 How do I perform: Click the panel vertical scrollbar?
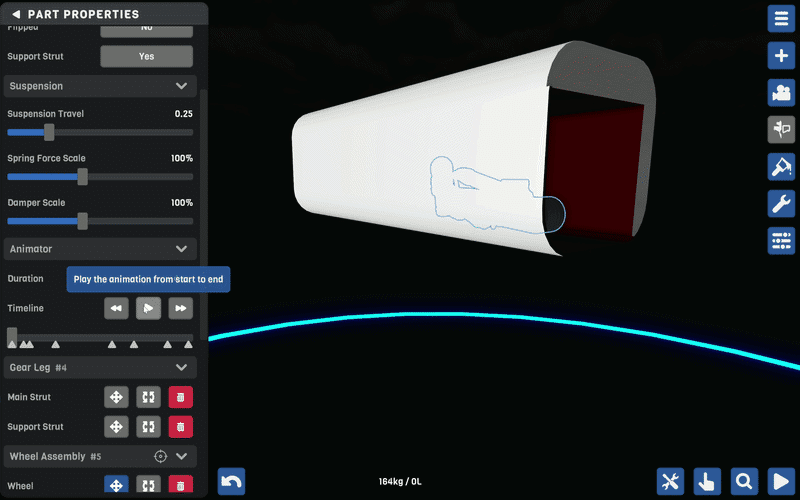[x=204, y=214]
